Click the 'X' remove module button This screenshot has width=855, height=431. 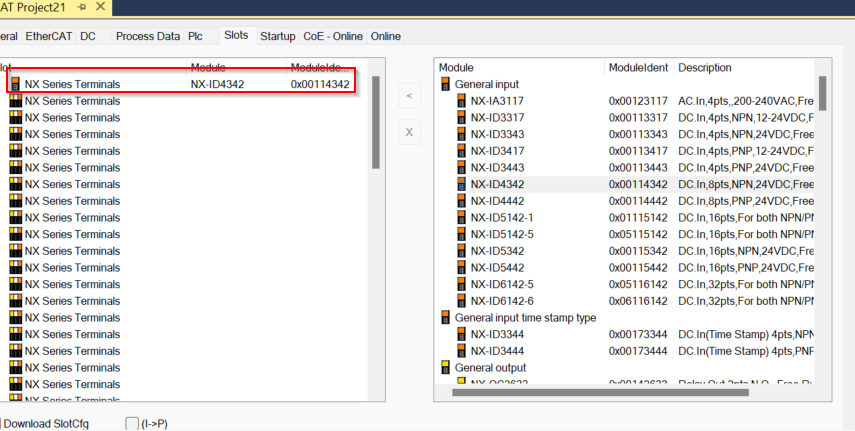coord(409,133)
